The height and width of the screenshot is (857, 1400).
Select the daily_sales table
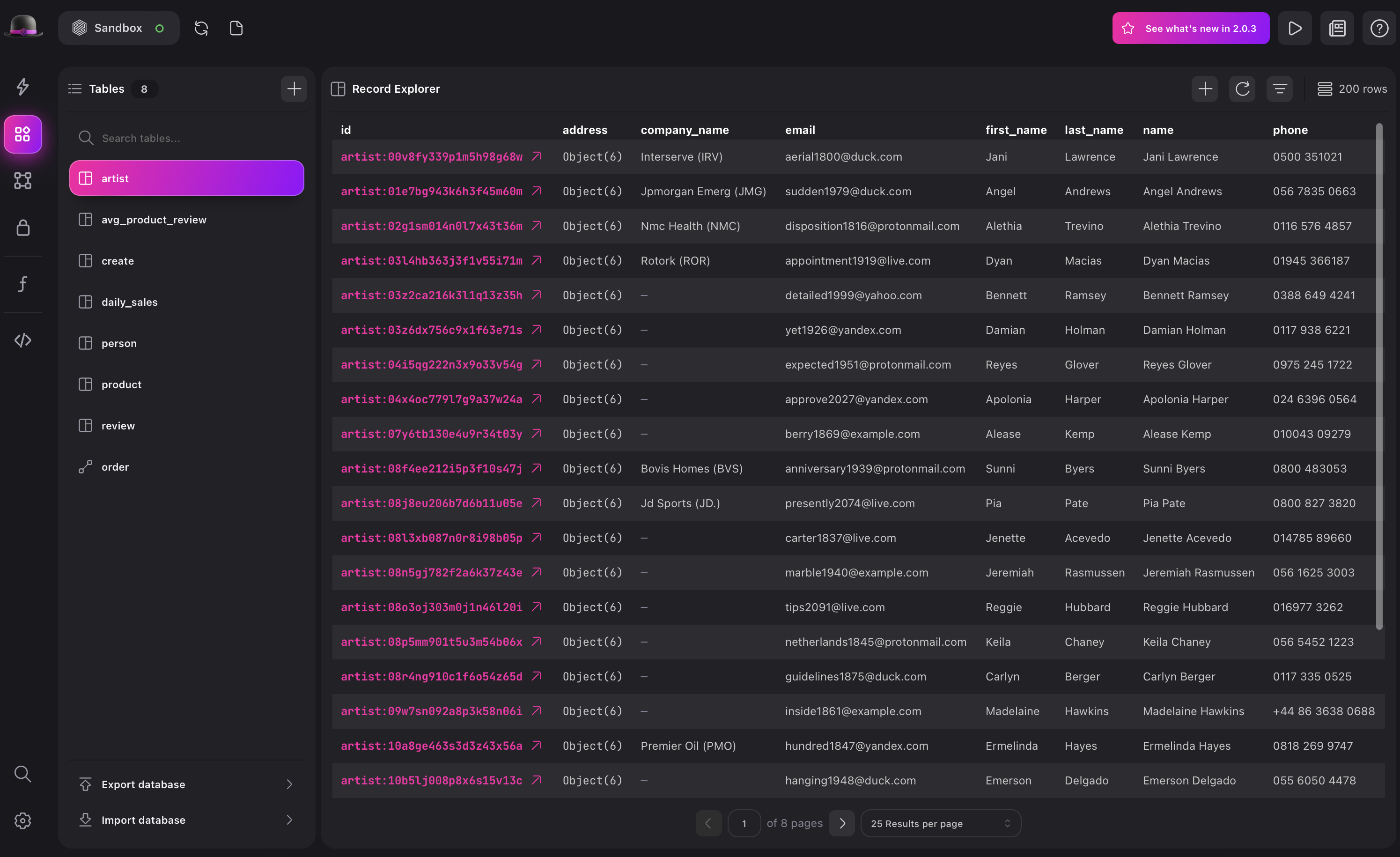coord(186,302)
